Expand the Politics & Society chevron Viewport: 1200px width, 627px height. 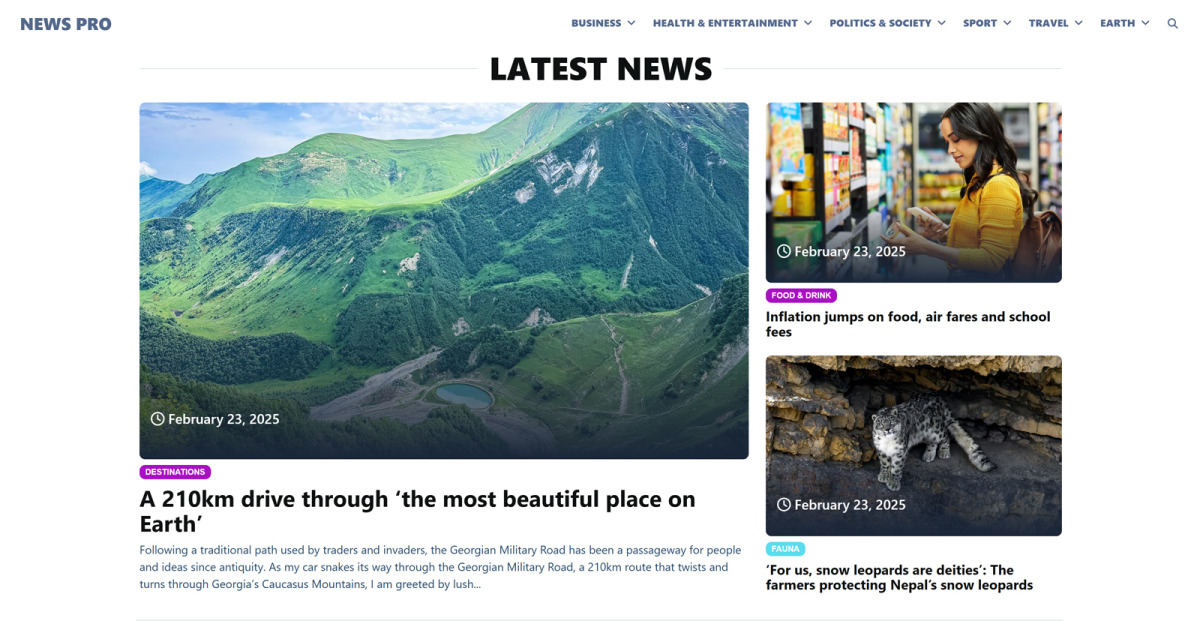pos(941,23)
